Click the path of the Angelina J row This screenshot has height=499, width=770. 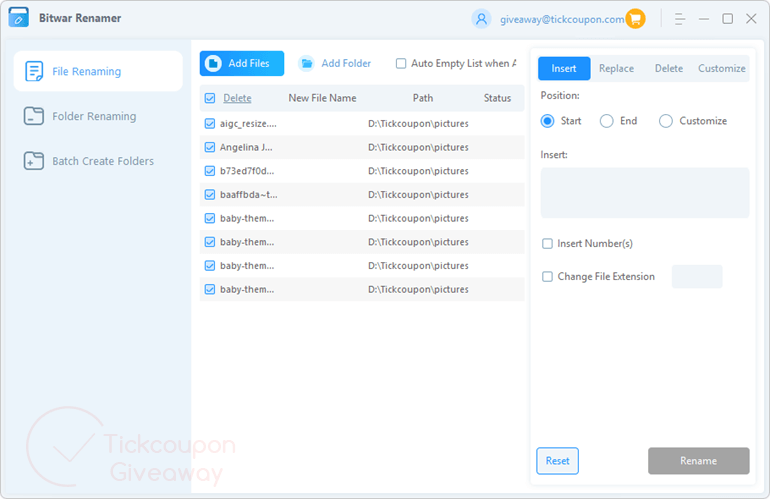point(418,147)
